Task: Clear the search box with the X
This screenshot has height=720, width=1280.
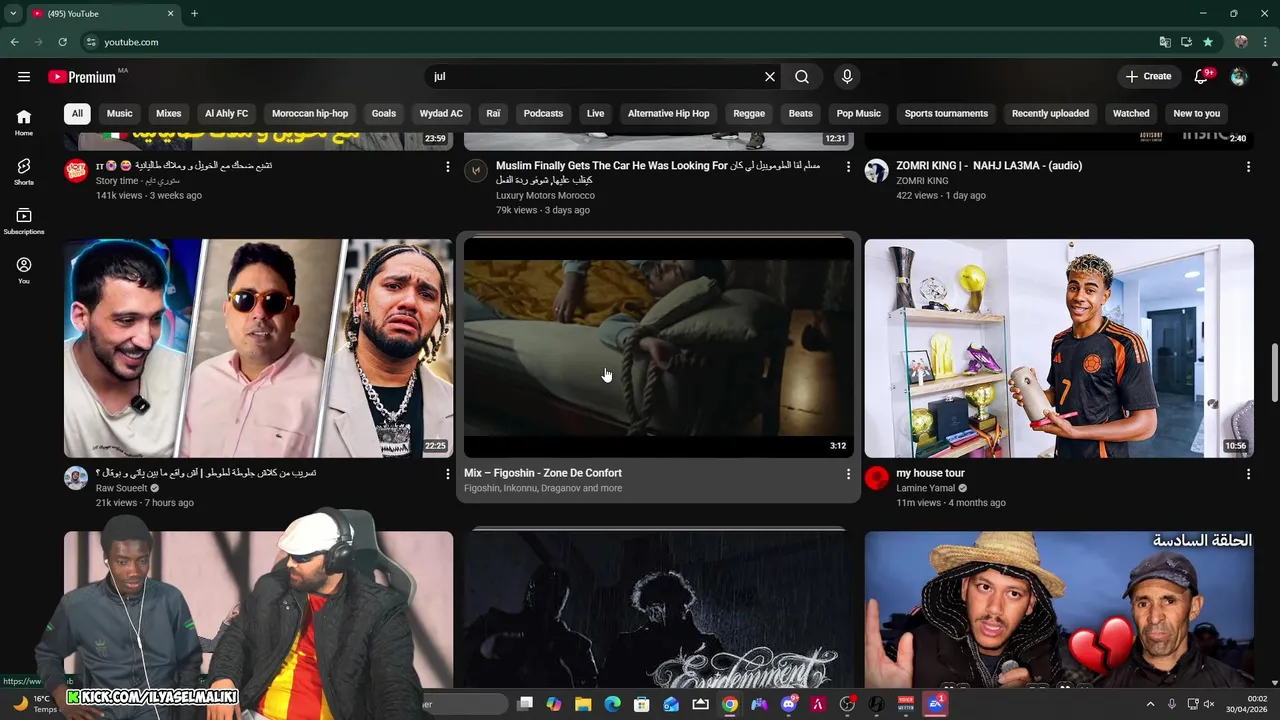Action: click(770, 77)
